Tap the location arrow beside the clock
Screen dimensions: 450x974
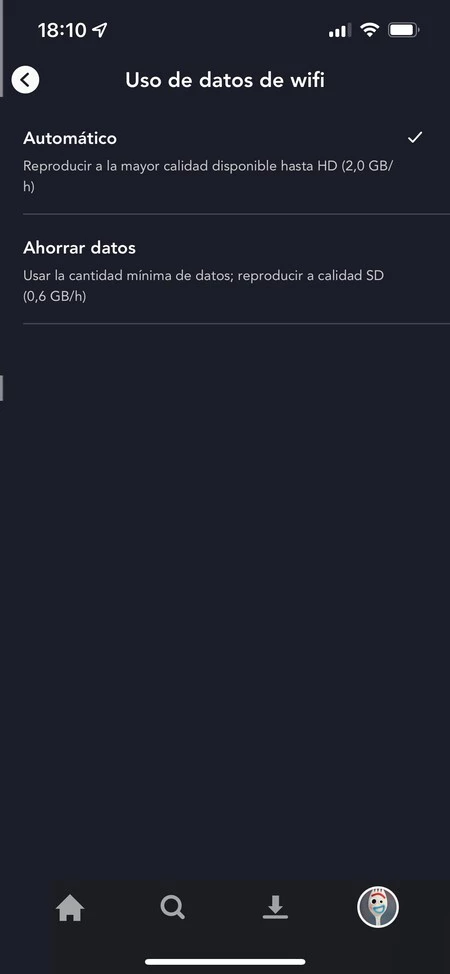point(99,30)
